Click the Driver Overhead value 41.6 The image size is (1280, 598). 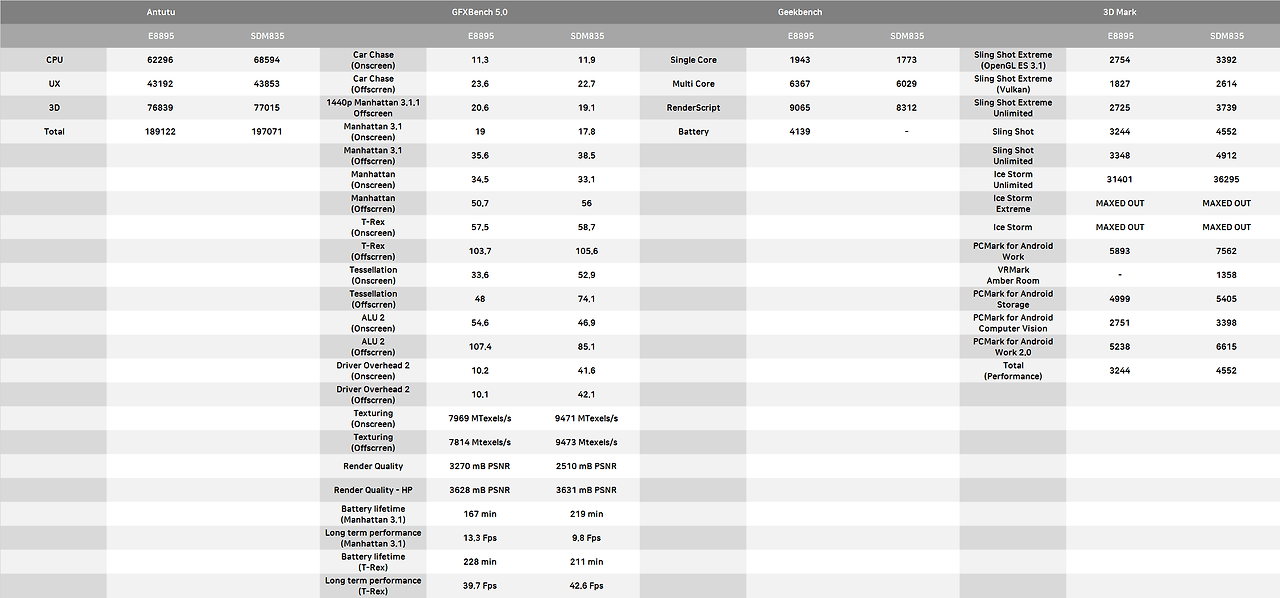click(586, 371)
